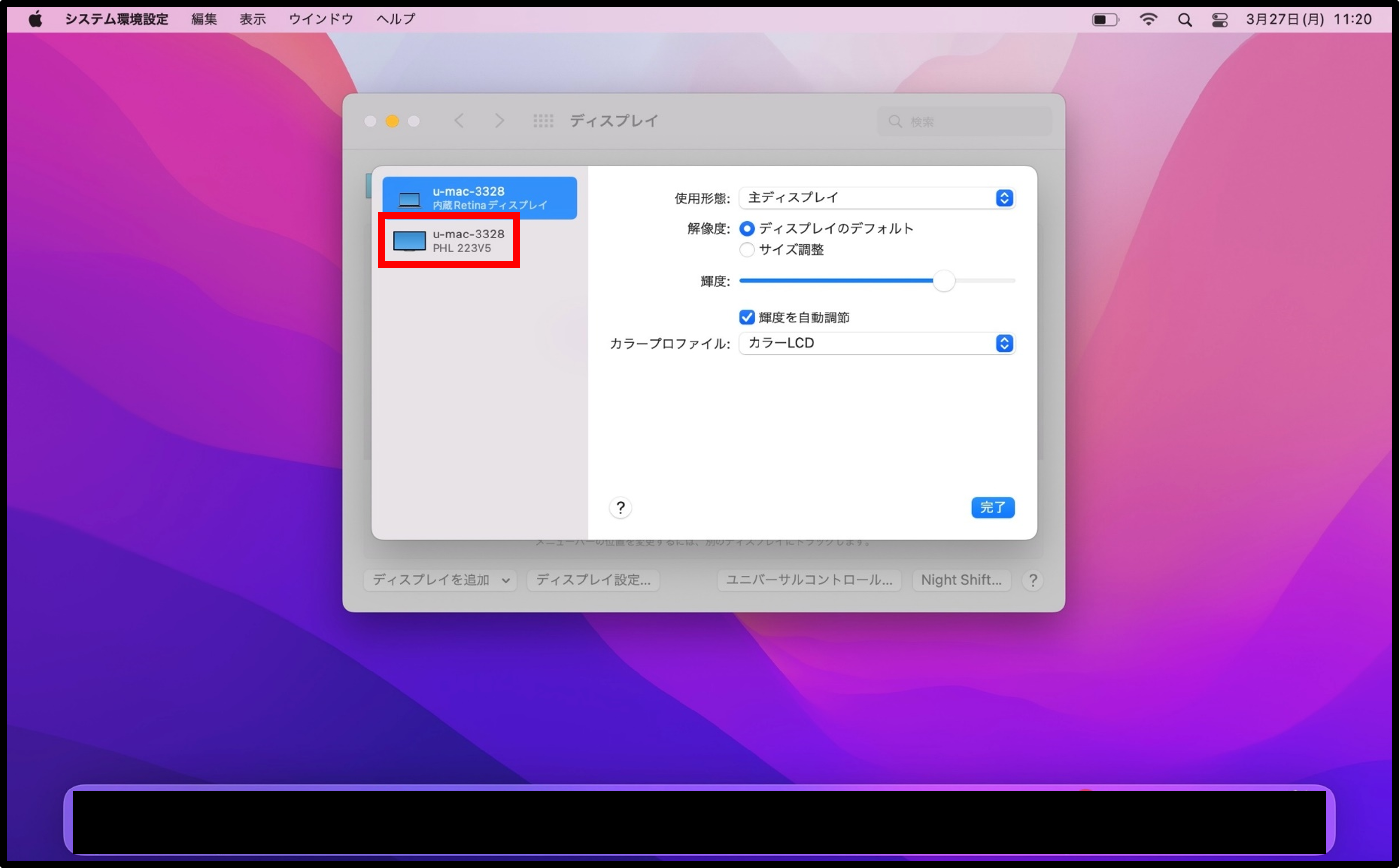Click the Night Shift... button
Image resolution: width=1399 pixels, height=868 pixels.
(x=961, y=580)
